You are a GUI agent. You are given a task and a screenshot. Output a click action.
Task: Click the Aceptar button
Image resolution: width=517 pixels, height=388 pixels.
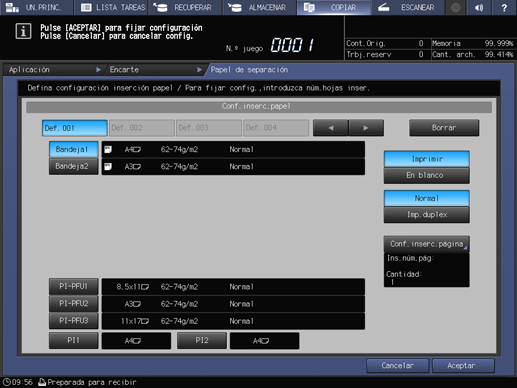click(x=463, y=366)
